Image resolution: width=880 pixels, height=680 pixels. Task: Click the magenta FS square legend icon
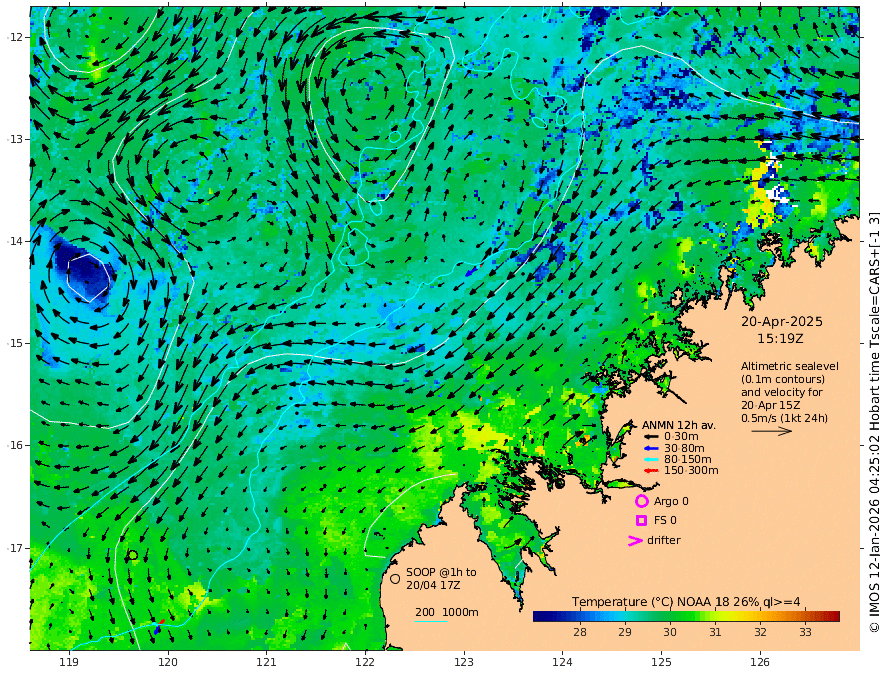(642, 520)
